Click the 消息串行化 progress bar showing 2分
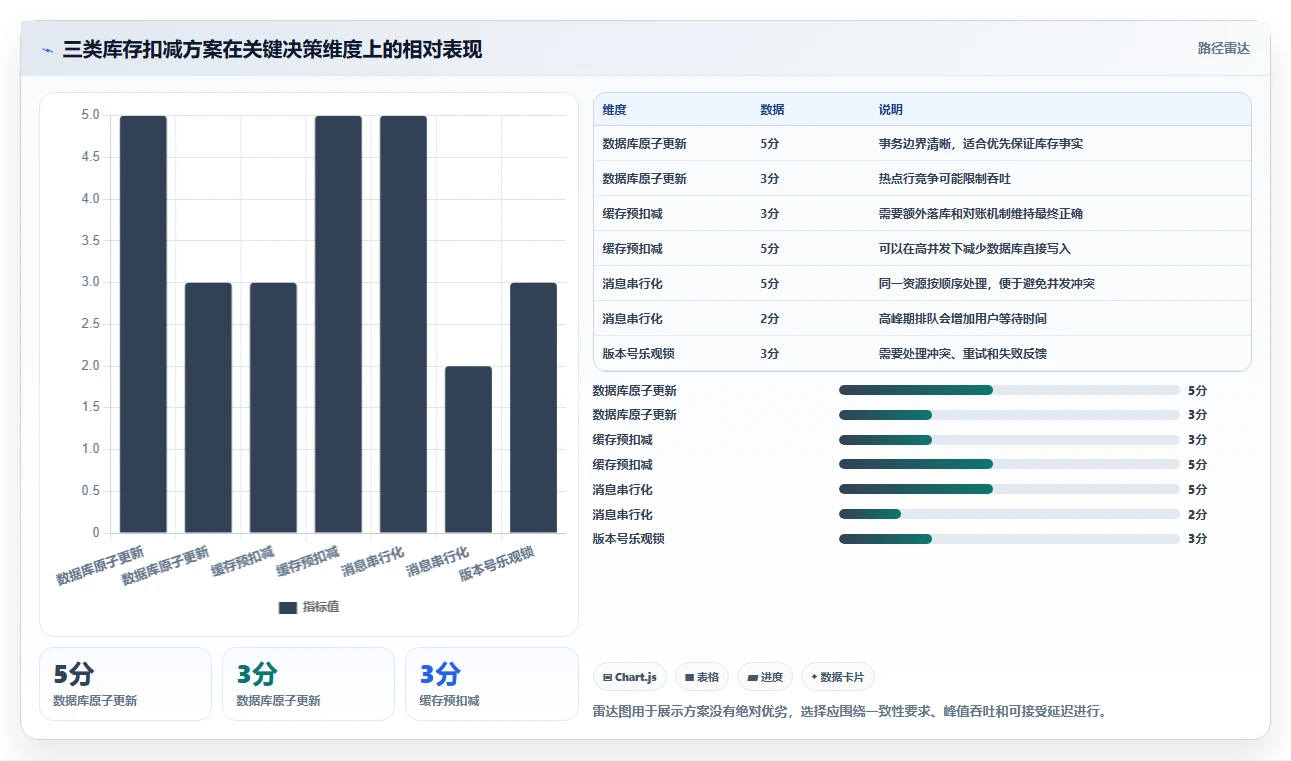The image size is (1291, 761). tap(1009, 514)
